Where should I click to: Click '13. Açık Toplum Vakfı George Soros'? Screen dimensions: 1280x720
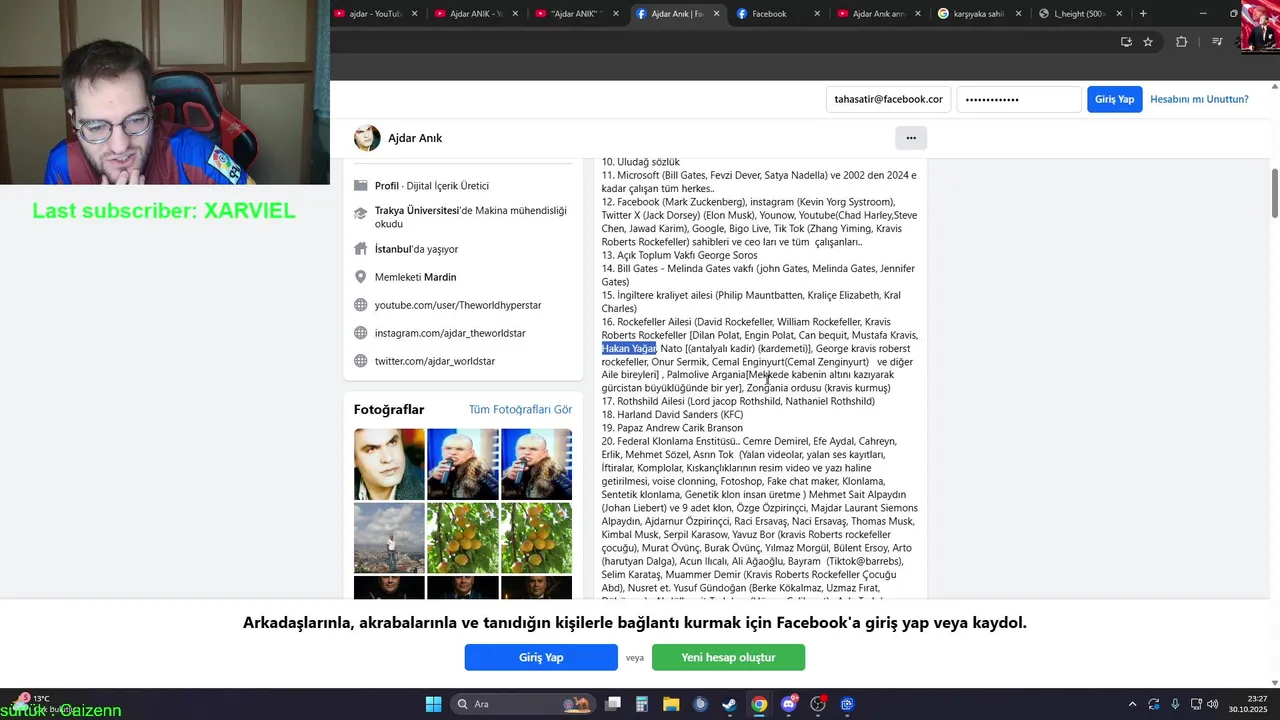coord(679,255)
